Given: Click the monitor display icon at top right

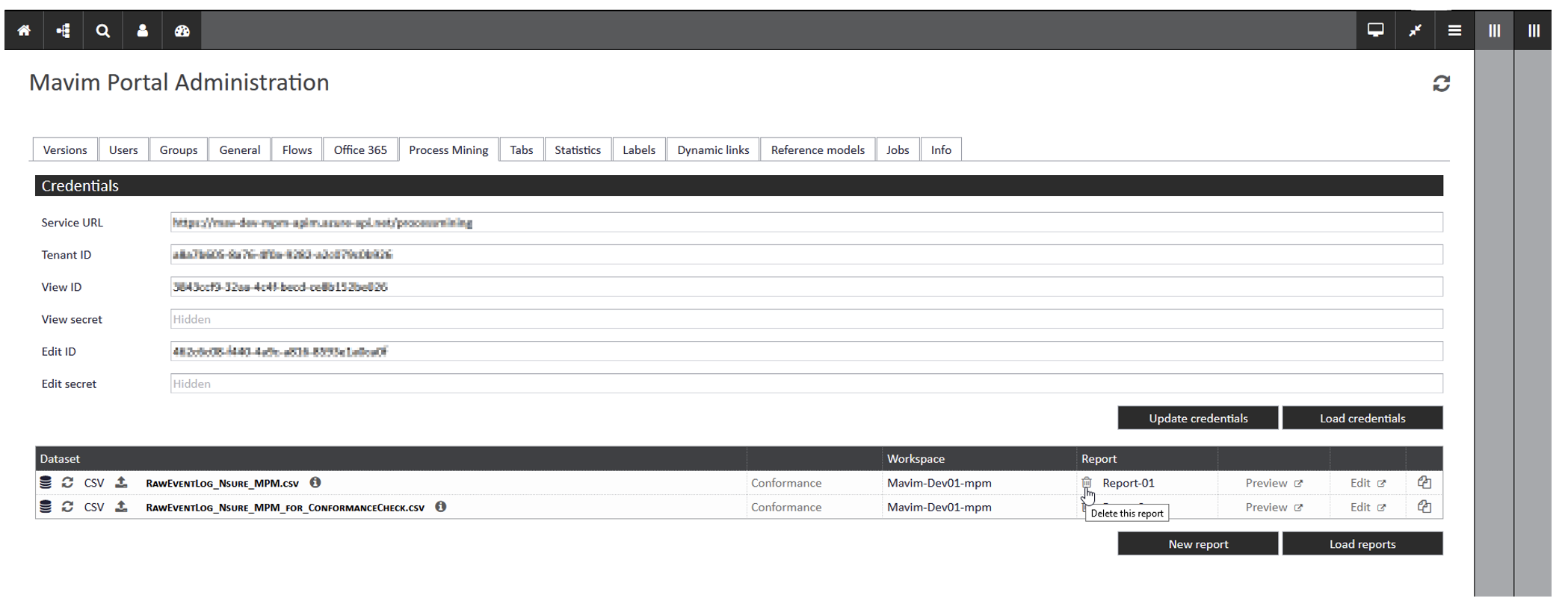Looking at the screenshot, I should point(1375,31).
